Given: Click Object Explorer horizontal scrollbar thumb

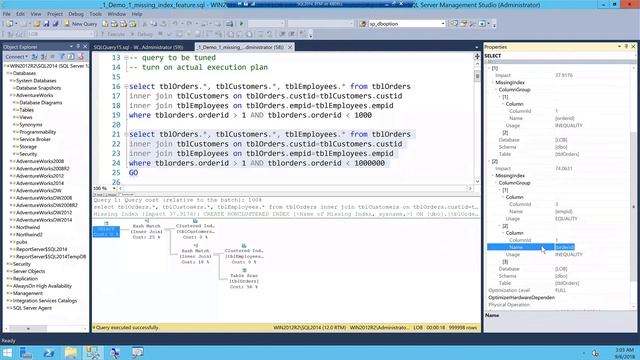Looking at the screenshot, I should tap(28, 328).
